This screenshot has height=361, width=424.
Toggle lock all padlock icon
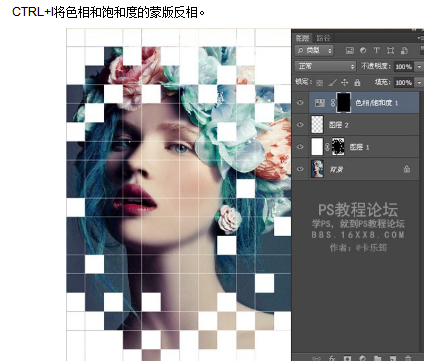(357, 82)
